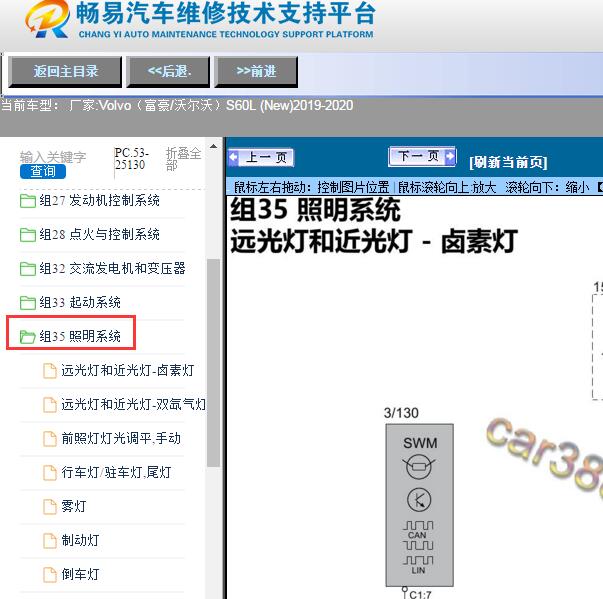Image resolution: width=603 pixels, height=599 pixels.
Task: Click the document icon beside 前照灯灯光调平,手动
Action: (50, 439)
